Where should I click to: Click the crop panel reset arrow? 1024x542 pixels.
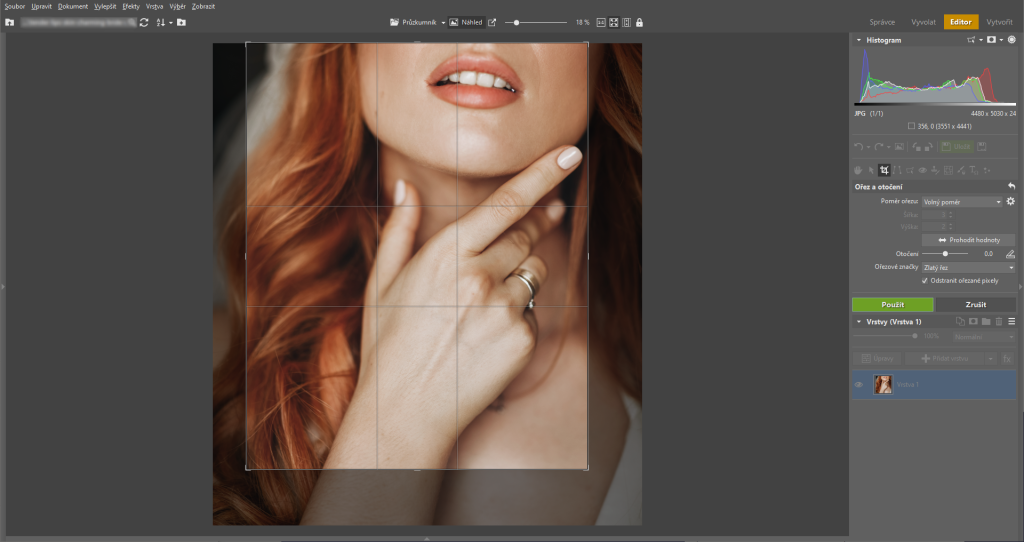click(1012, 186)
